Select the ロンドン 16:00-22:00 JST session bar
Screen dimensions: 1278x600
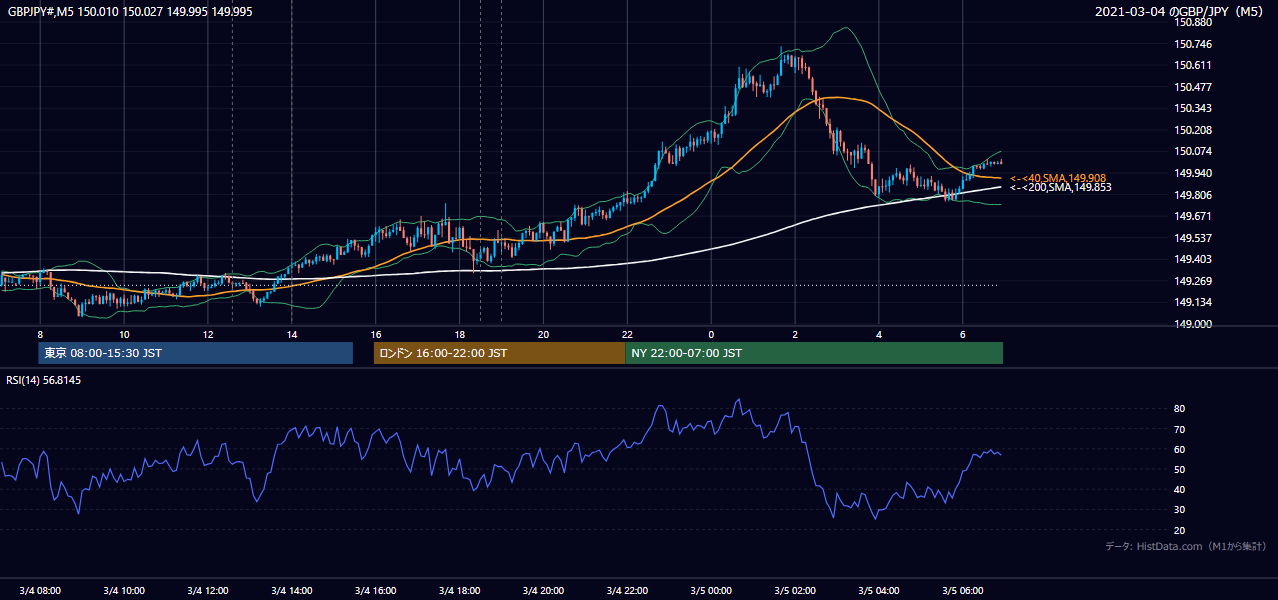coord(499,353)
